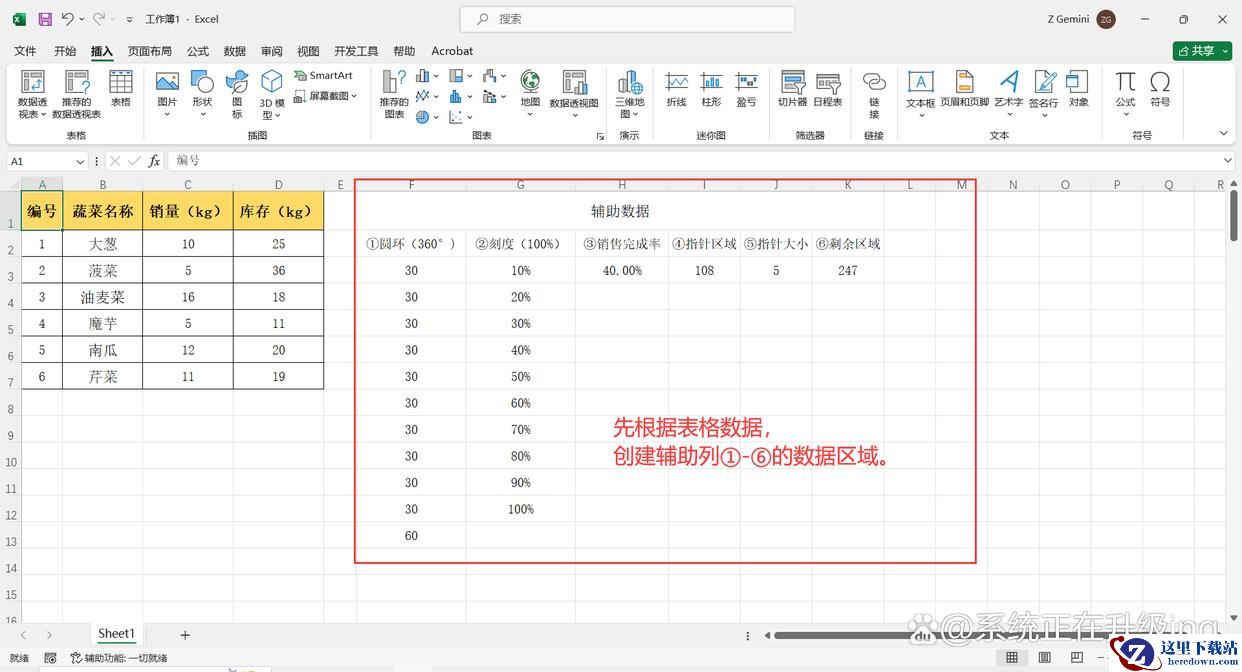The image size is (1242, 672).
Task: Expand the Name Box dropdown
Action: point(80,161)
